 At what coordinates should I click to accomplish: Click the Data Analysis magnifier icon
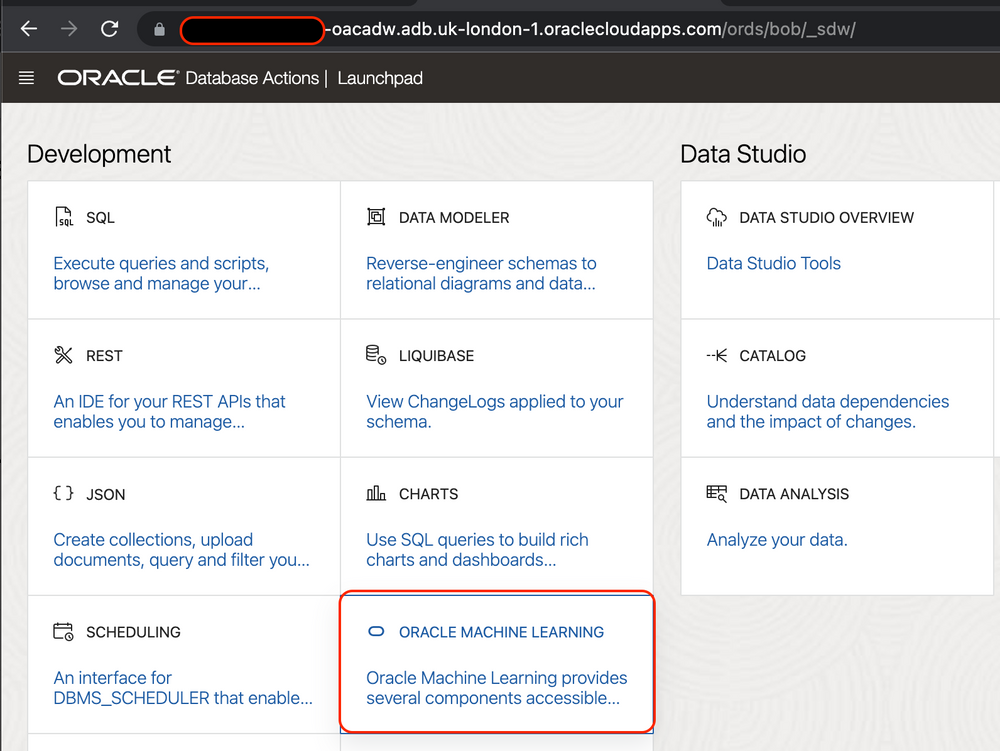coord(717,492)
